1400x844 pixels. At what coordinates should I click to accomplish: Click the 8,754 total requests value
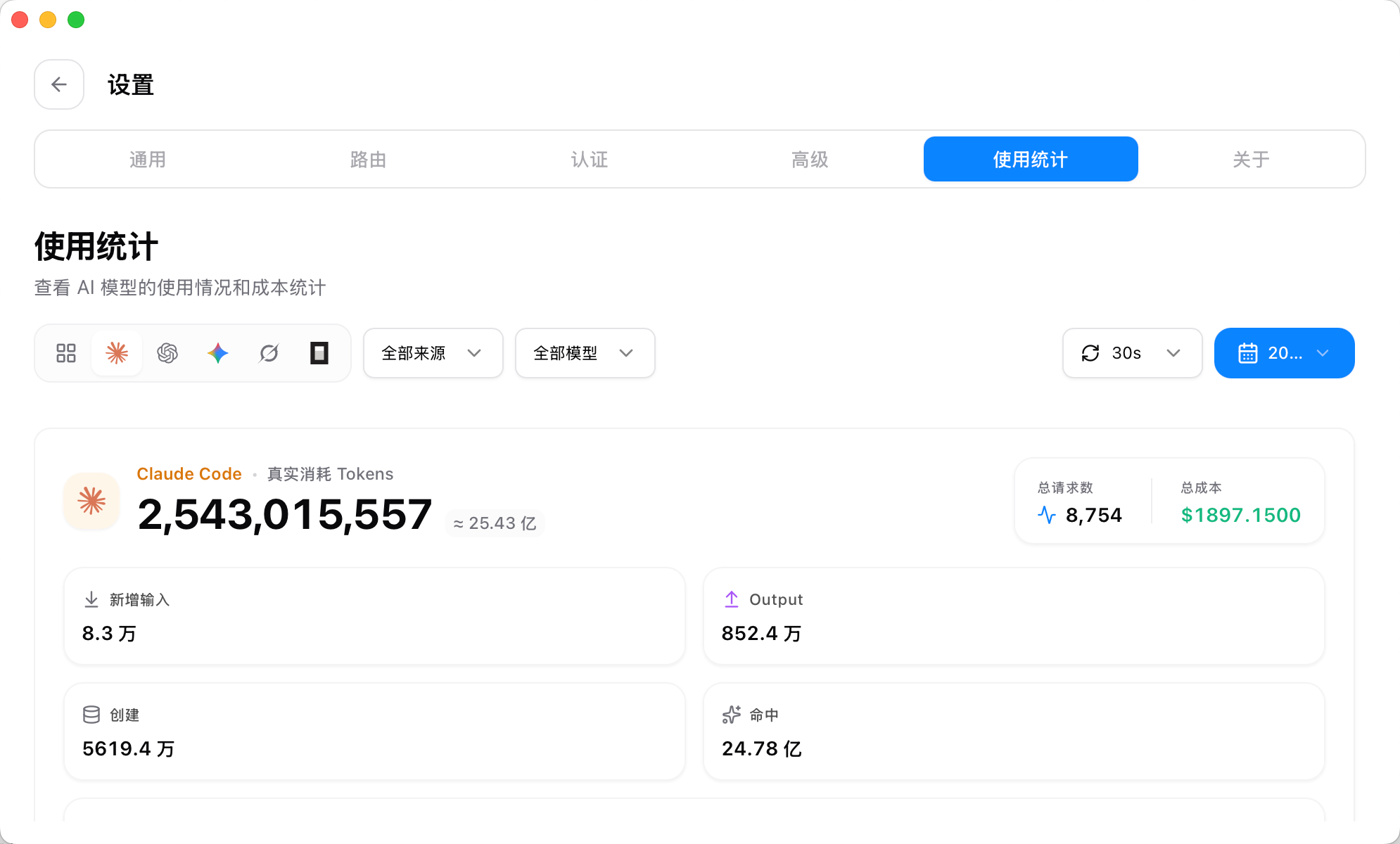tap(1094, 516)
